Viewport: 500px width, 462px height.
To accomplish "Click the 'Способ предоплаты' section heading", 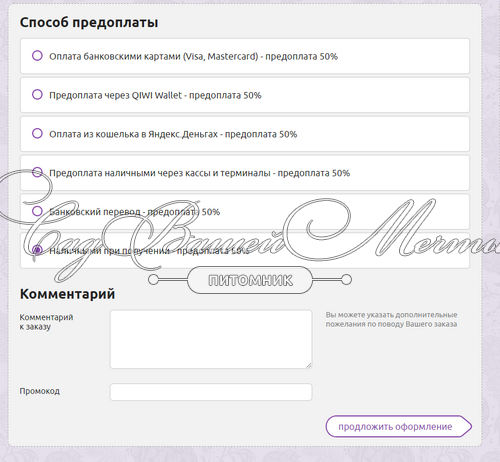I will point(89,23).
